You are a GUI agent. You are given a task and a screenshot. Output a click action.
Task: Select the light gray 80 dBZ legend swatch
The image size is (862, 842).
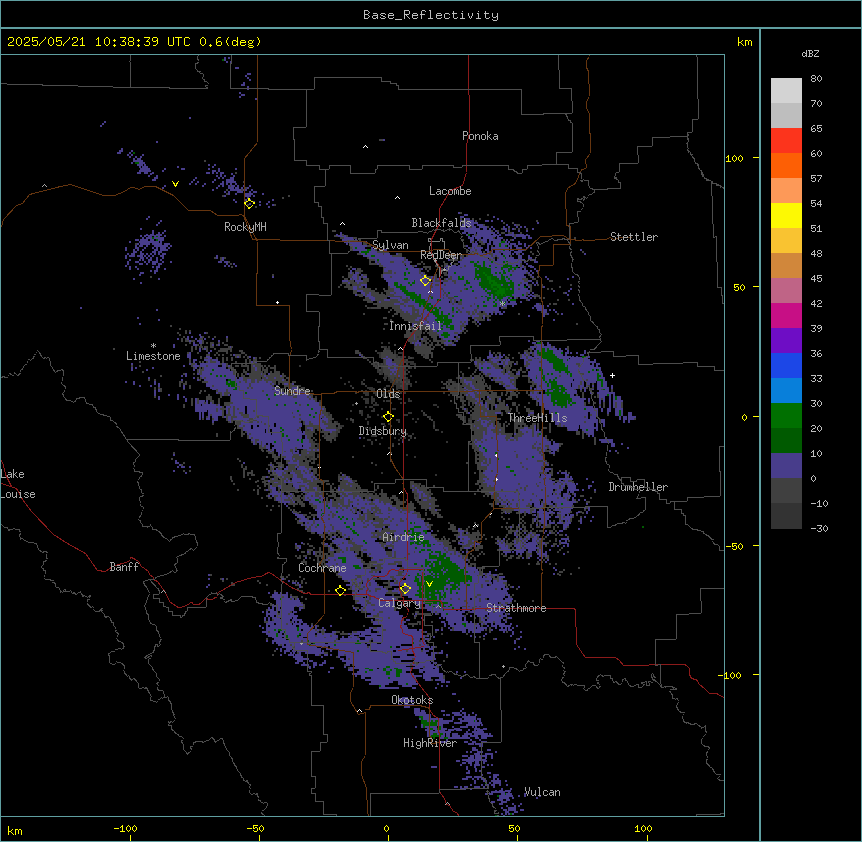[786, 91]
